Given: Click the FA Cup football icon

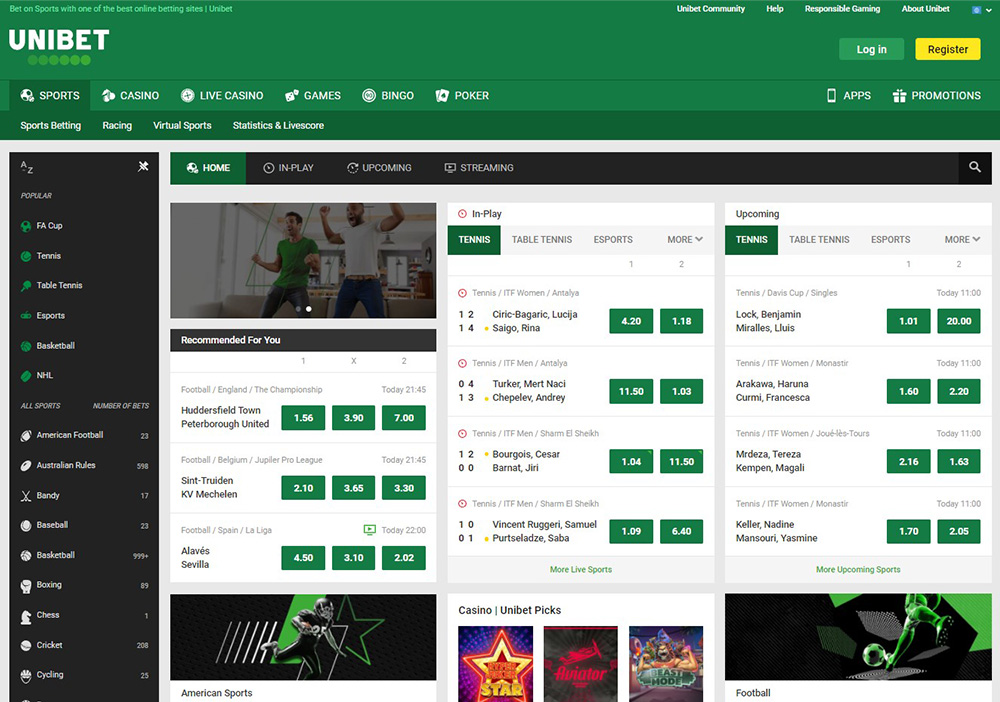Looking at the screenshot, I should click(x=26, y=226).
